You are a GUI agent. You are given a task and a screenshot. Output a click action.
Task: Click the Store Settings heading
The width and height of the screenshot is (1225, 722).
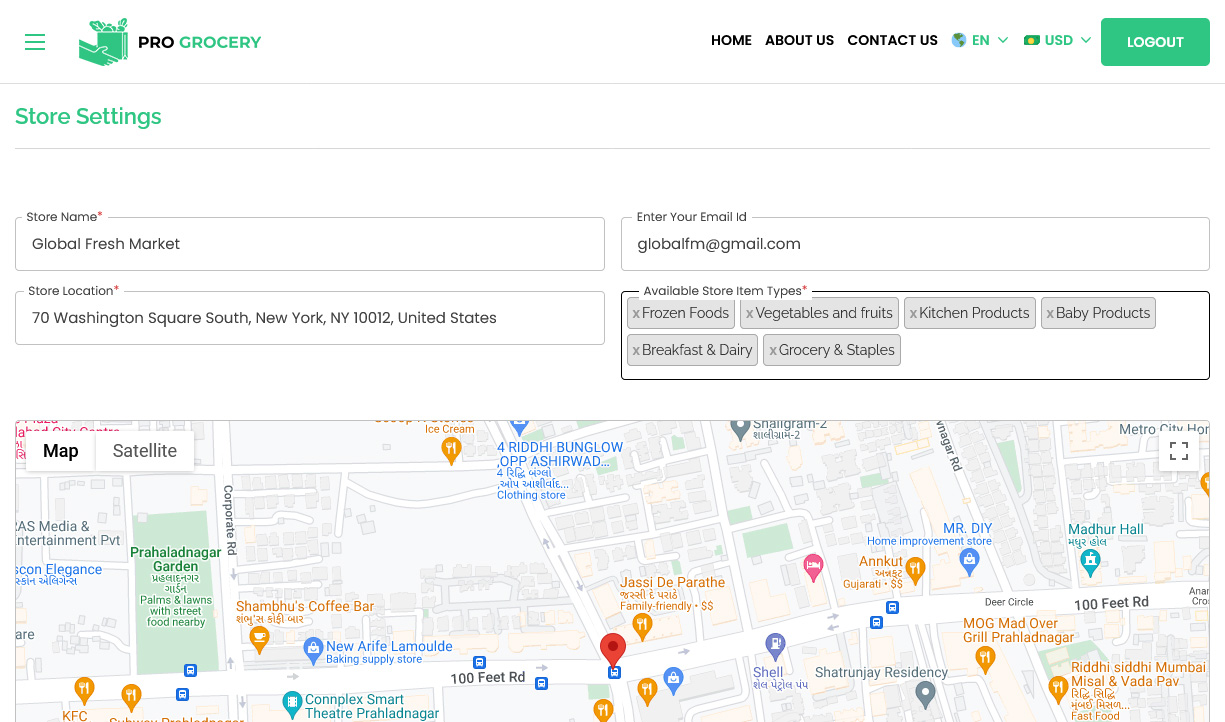88,116
